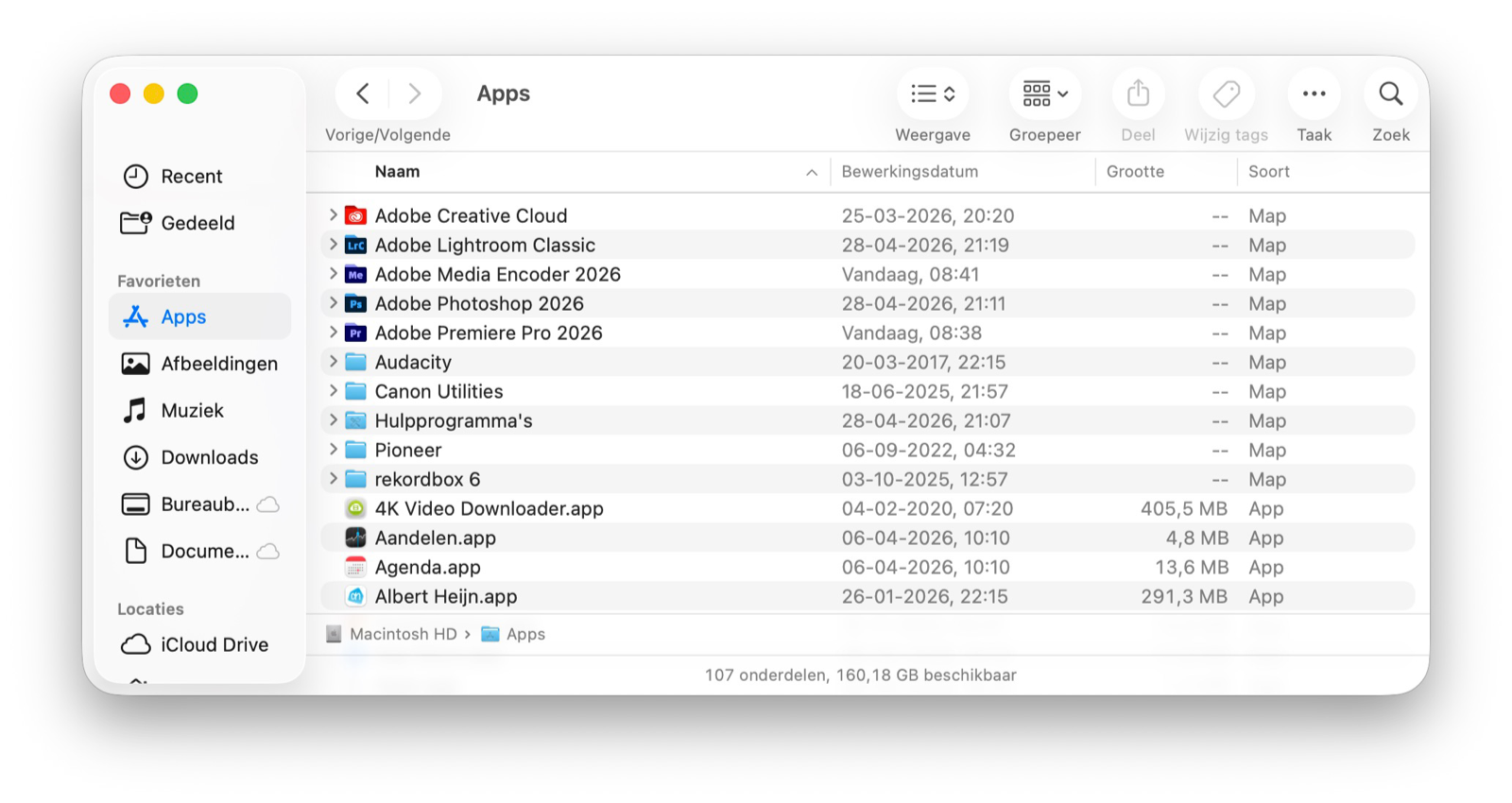Open Muziek in the sidebar
This screenshot has width=1512, height=803.
[200, 410]
